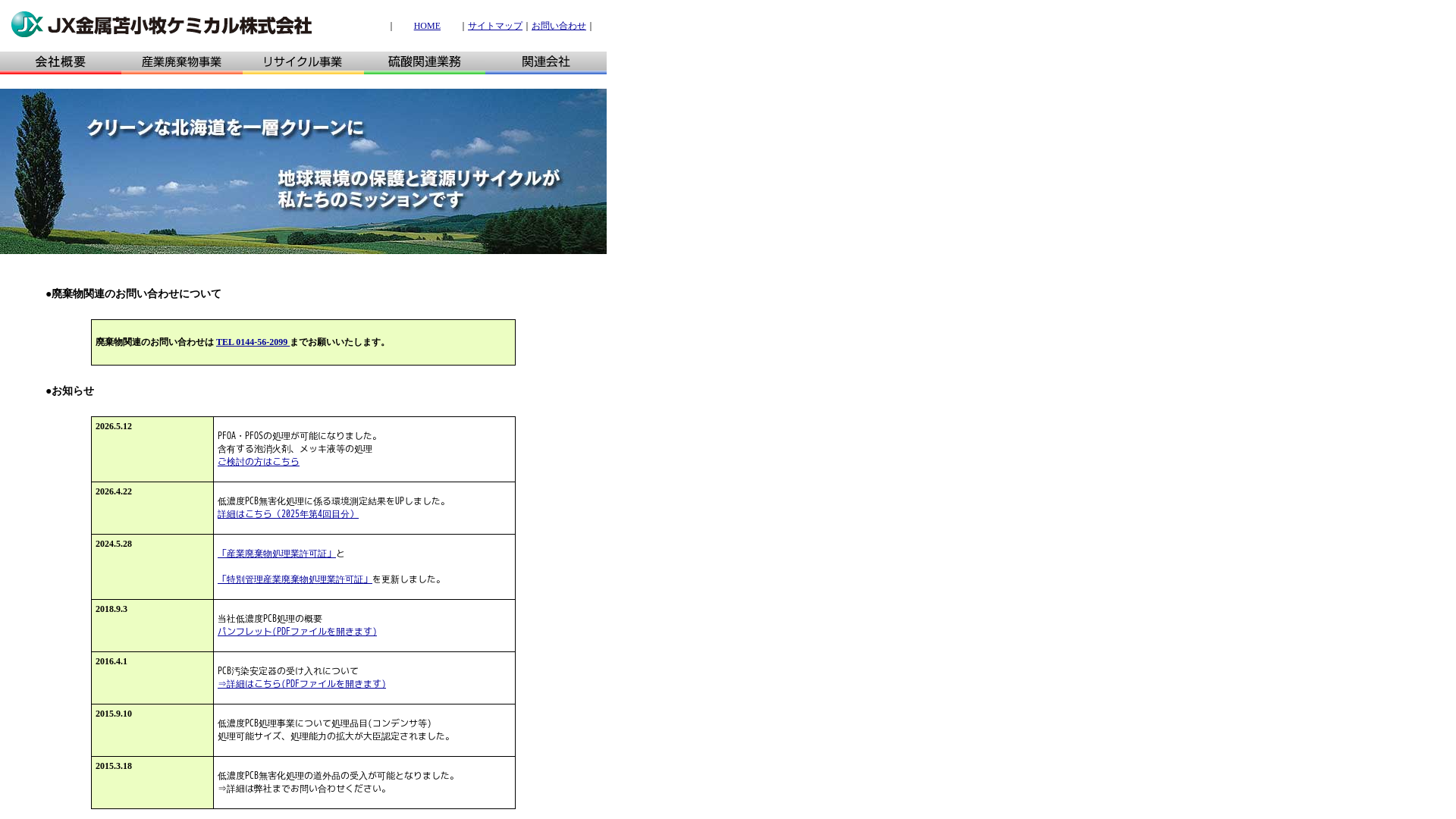
Task: Select the 産業廃棄物事業 menu tab
Action: [182, 63]
